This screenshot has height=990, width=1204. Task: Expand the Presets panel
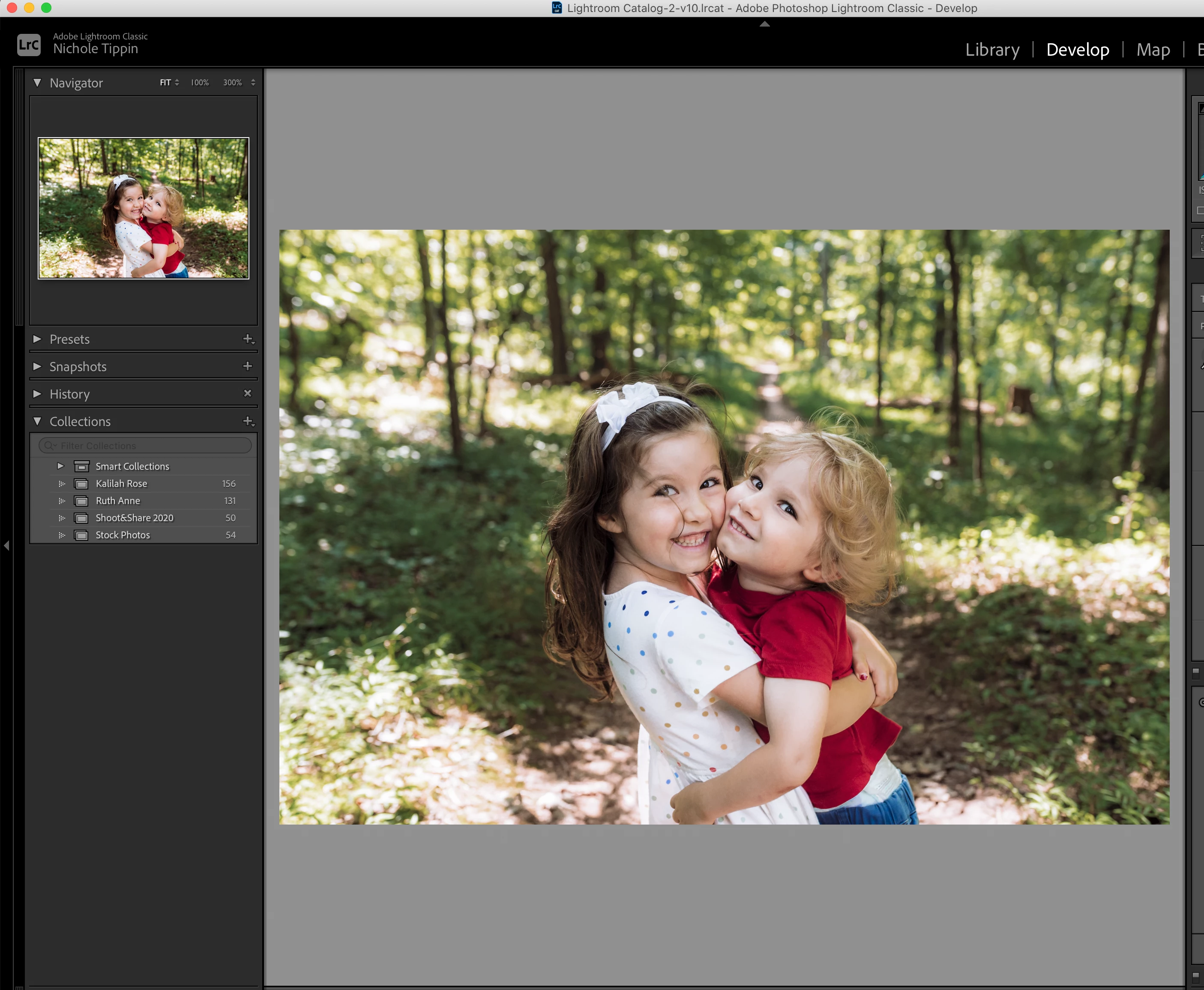pos(38,339)
